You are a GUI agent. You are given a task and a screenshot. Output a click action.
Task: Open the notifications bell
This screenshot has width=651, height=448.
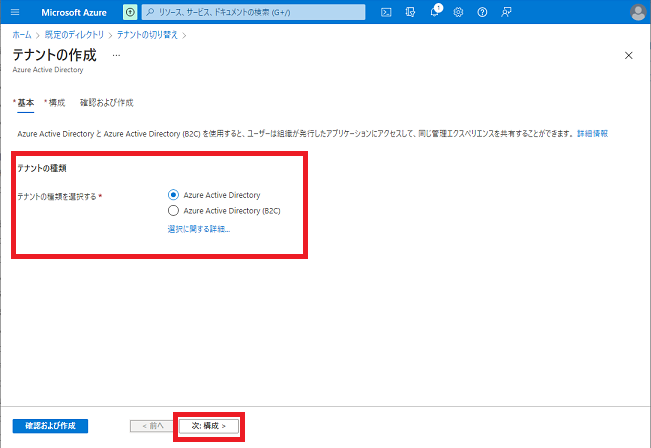click(x=435, y=11)
